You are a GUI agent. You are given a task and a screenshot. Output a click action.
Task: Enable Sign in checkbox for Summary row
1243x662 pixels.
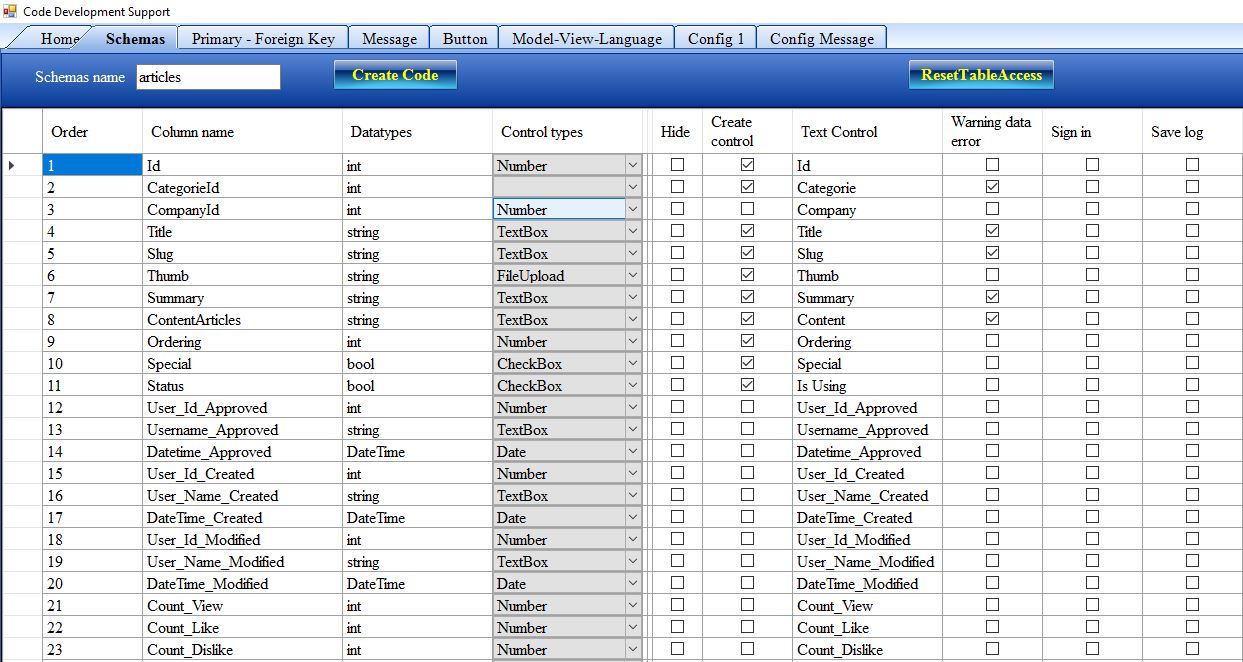click(1092, 297)
